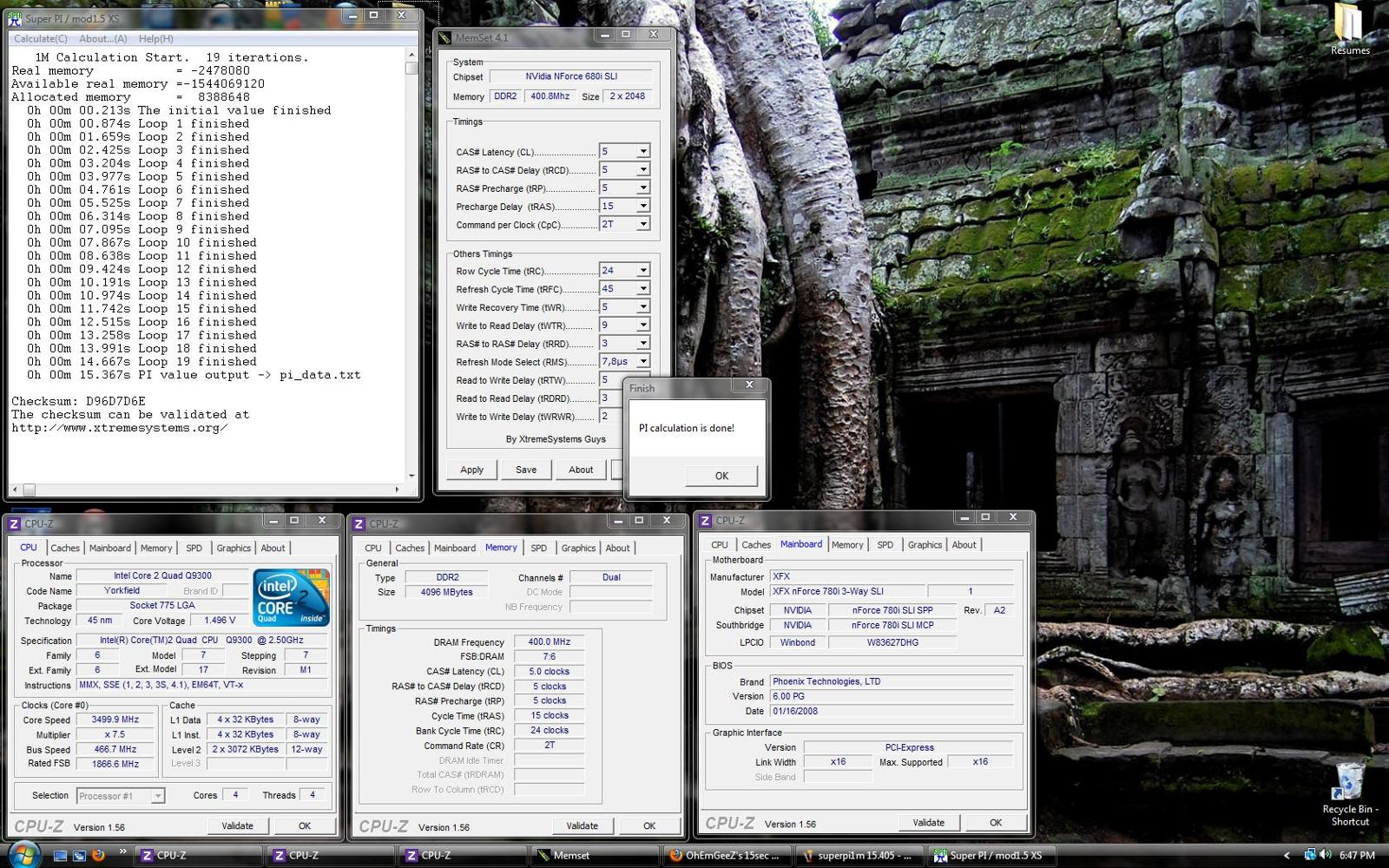Open the Refresh Mode Select (RMS) dropdown
This screenshot has width=1389, height=868.
click(x=643, y=361)
